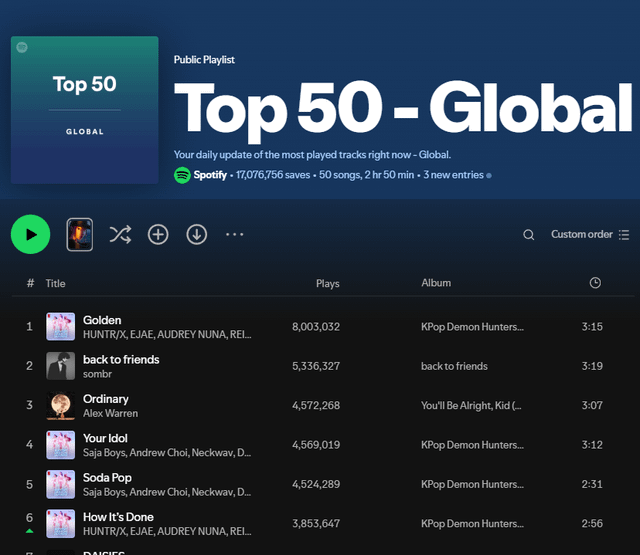The height and width of the screenshot is (555, 640).
Task: Select the Title column header
Action: click(x=55, y=284)
